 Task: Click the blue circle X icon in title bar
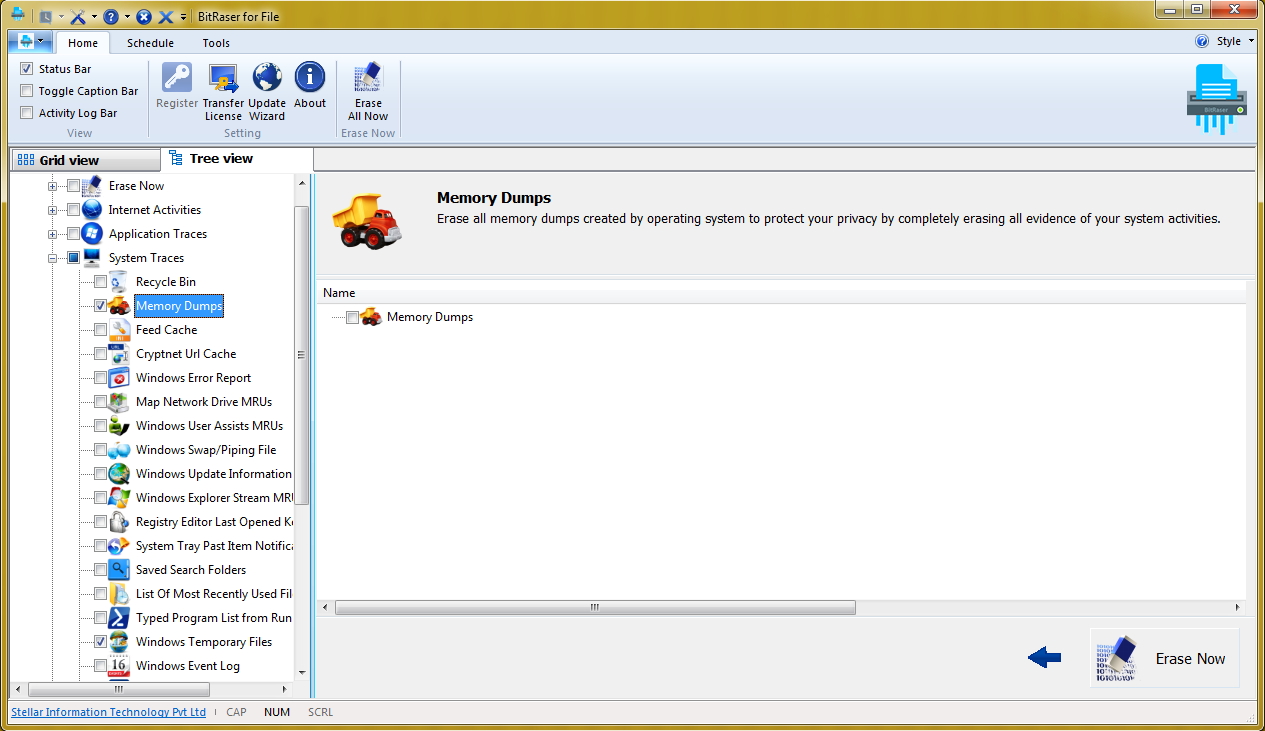click(x=143, y=17)
